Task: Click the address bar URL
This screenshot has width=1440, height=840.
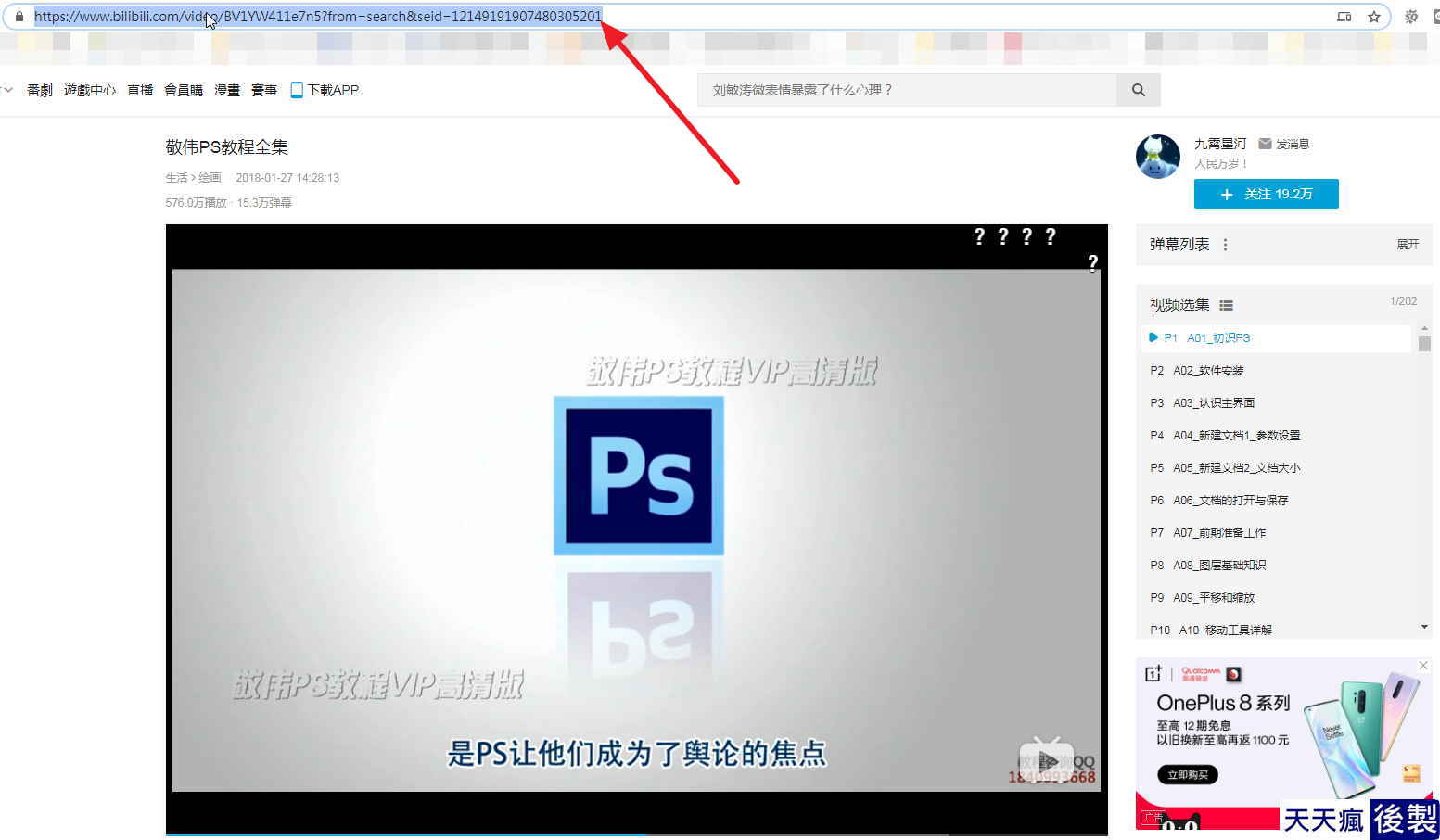Action: click(318, 16)
